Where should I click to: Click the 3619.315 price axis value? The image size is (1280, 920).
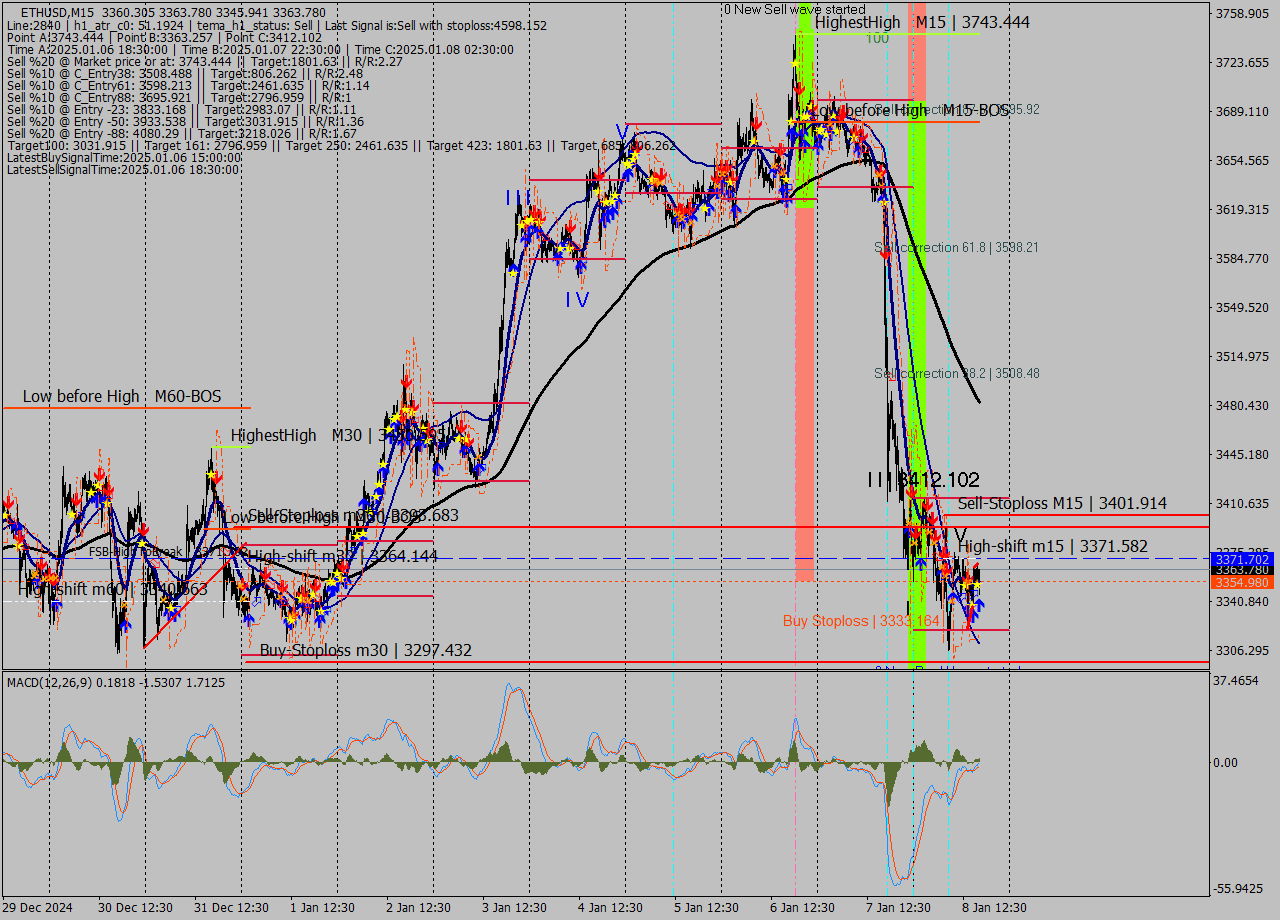click(1241, 210)
